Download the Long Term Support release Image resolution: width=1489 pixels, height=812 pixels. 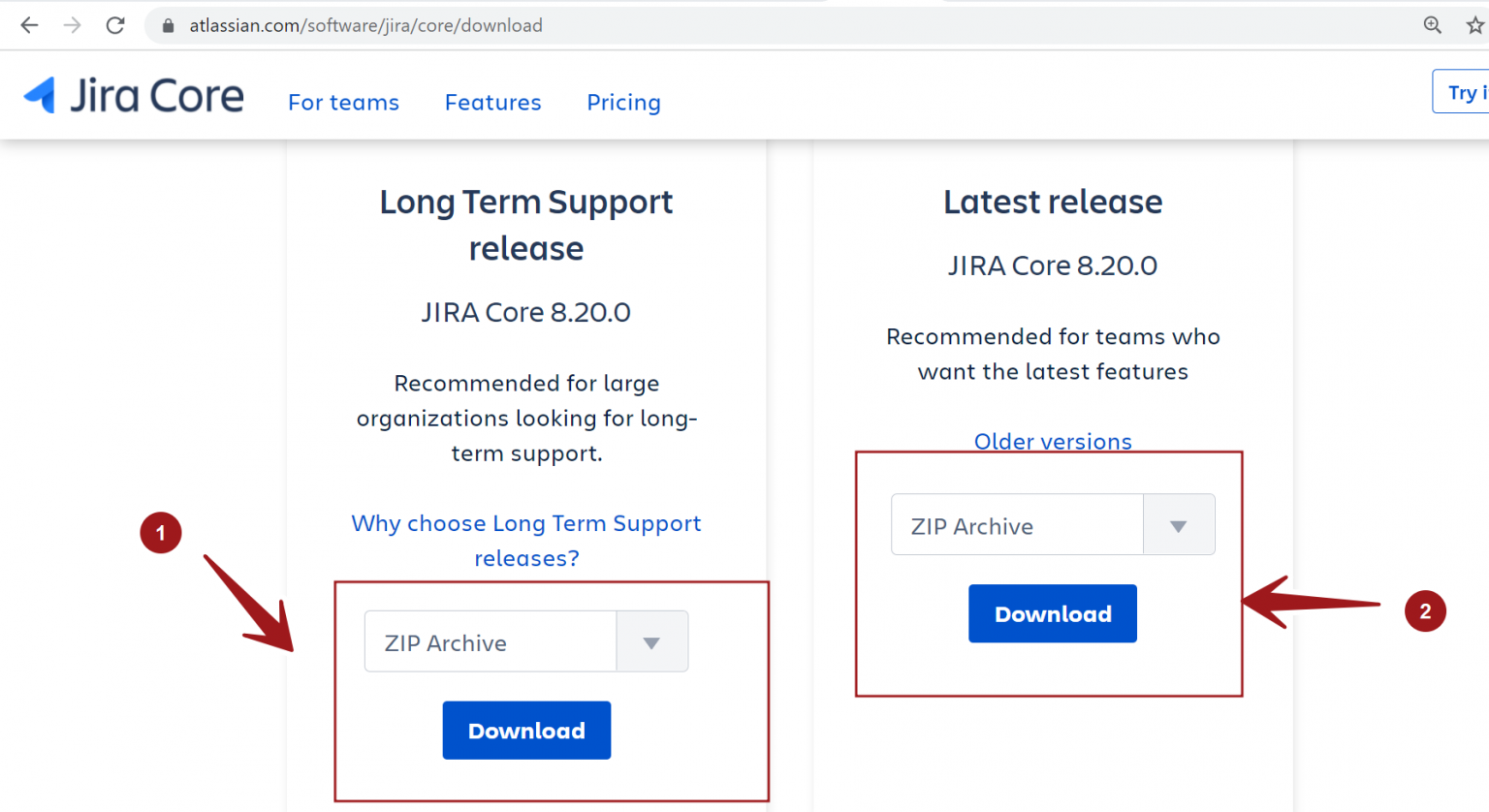[526, 730]
